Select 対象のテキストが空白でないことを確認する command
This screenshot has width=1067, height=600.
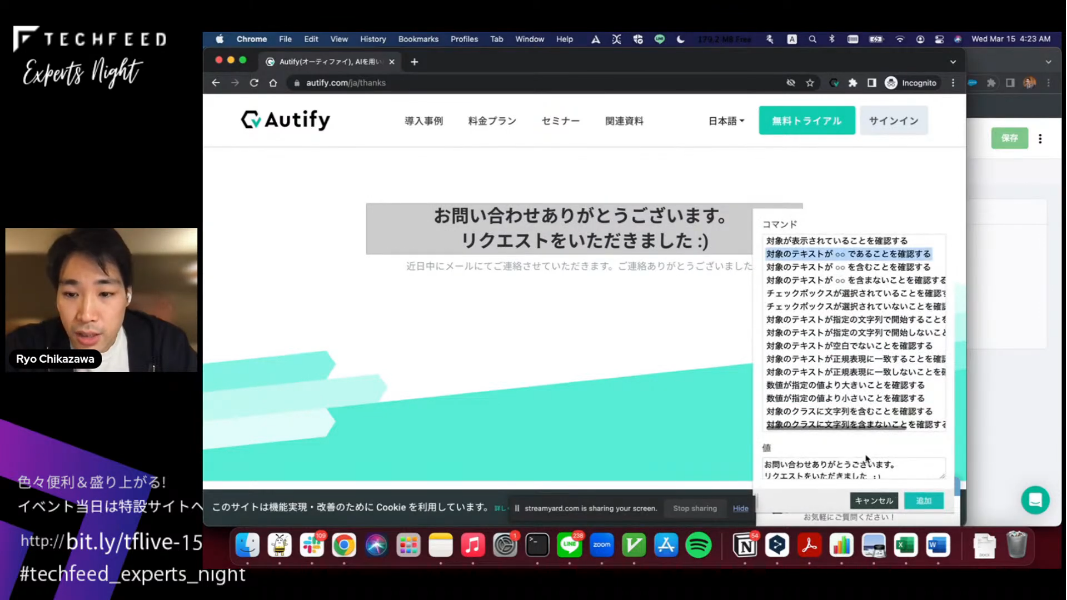pyautogui.click(x=849, y=346)
